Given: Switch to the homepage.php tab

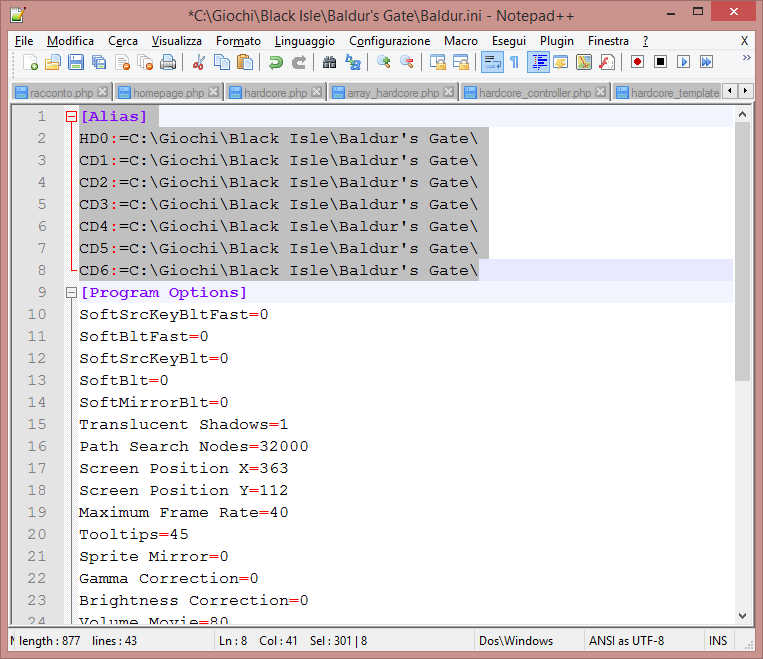Looking at the screenshot, I should click(x=169, y=92).
